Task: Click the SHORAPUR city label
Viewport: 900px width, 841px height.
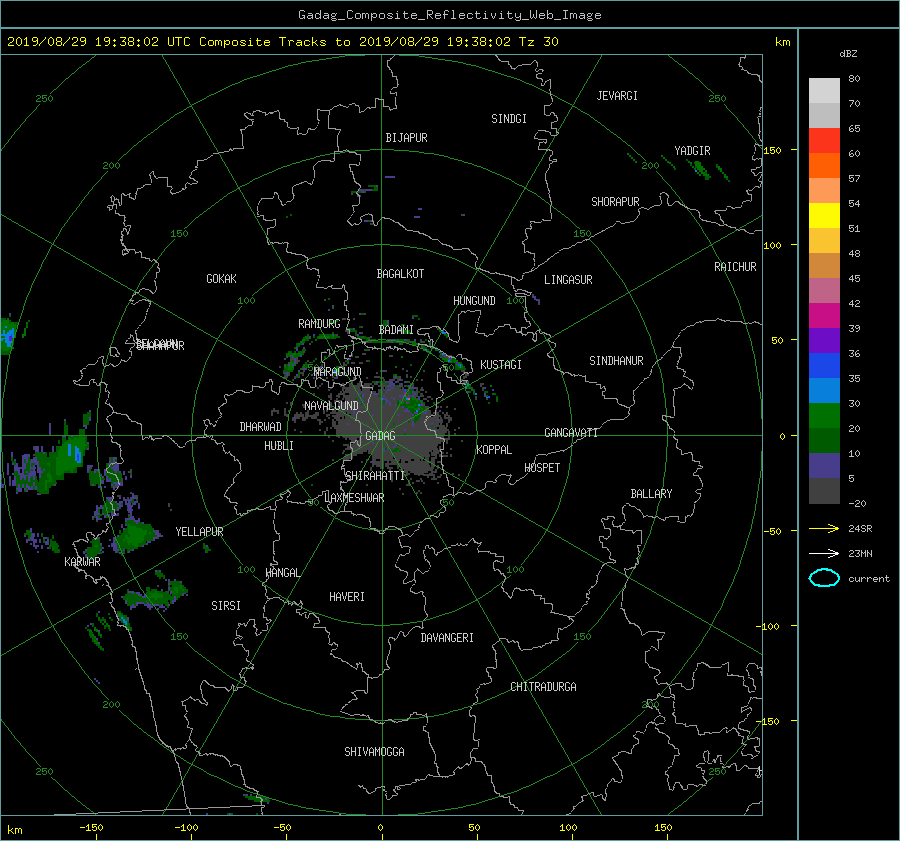Action: click(615, 202)
